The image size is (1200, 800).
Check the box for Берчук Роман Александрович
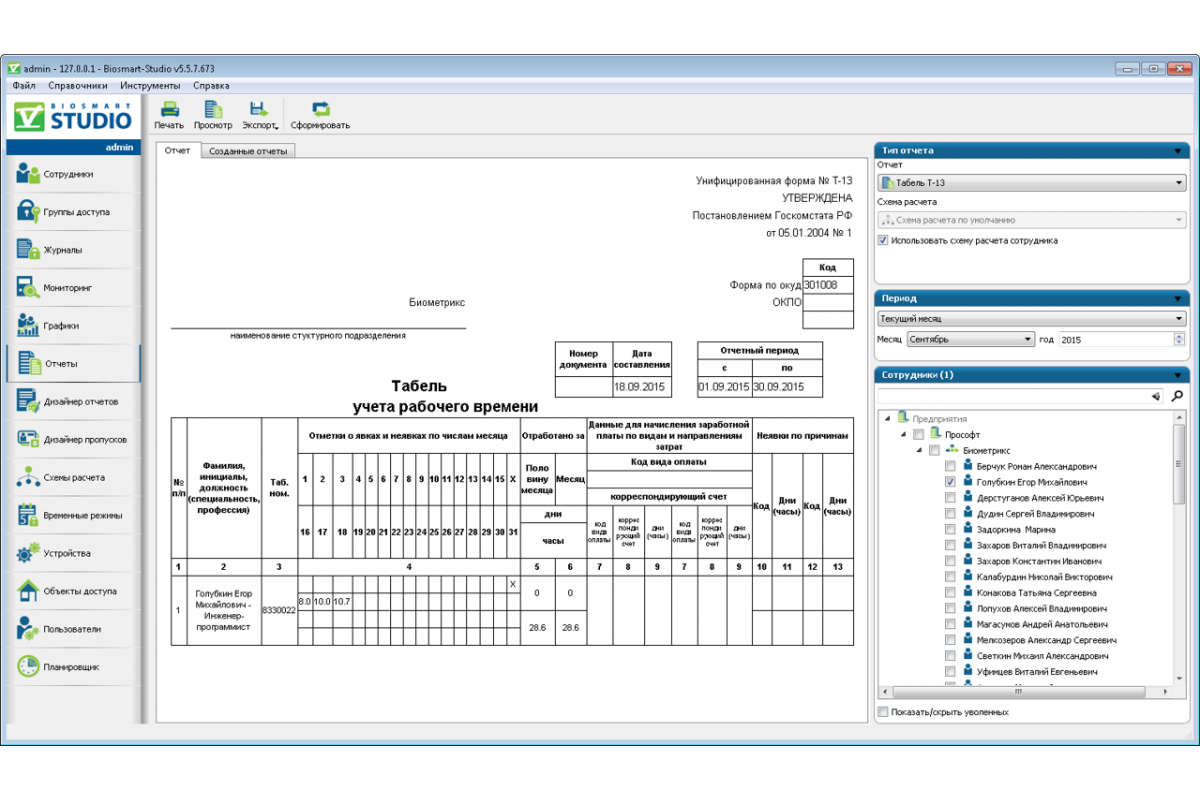(950, 467)
